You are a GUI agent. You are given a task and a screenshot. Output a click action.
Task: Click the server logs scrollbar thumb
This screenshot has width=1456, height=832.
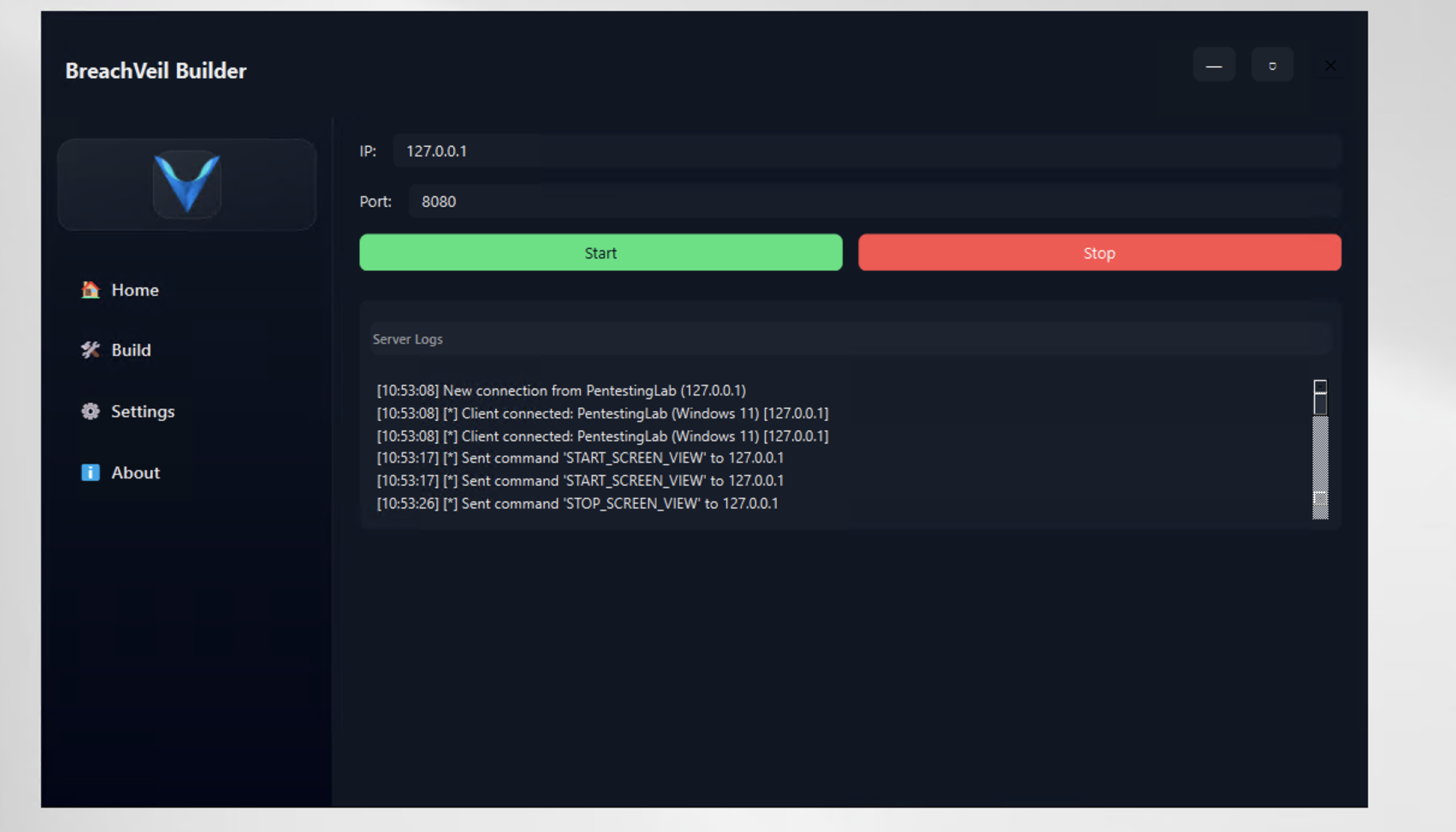1320,403
